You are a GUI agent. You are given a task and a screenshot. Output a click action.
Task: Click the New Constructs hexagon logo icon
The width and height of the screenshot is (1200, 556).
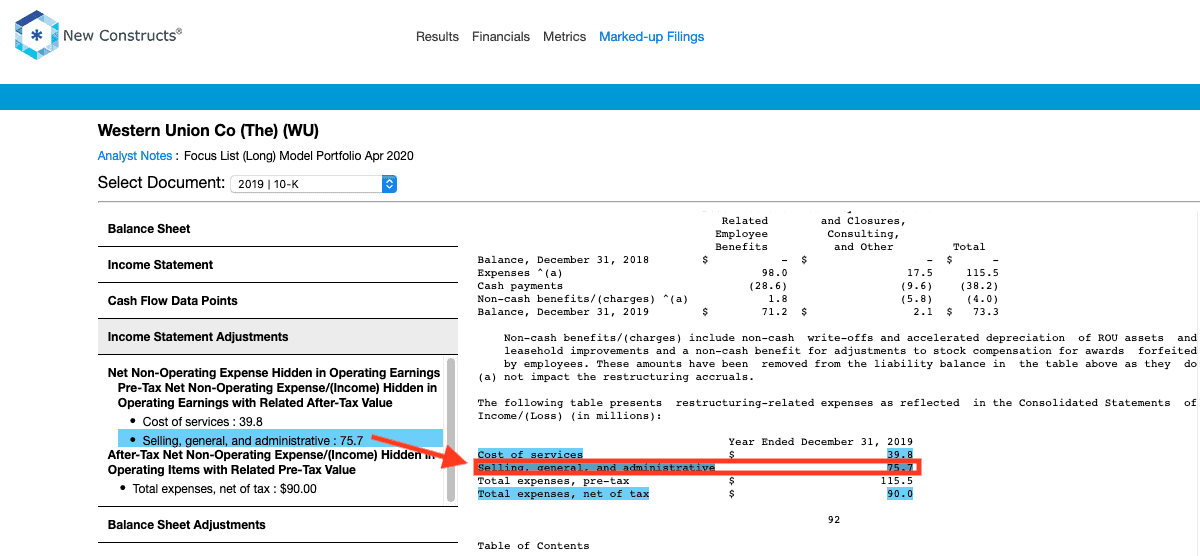coord(36,36)
